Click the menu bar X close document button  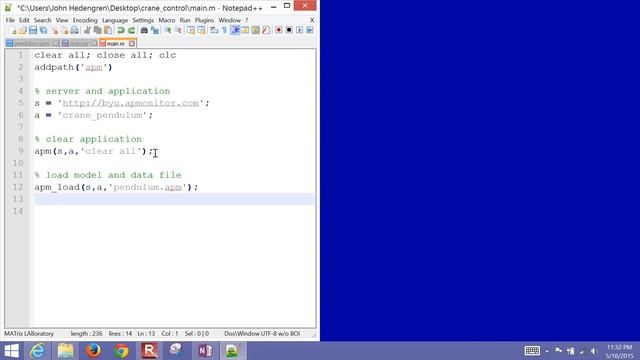pos(312,20)
